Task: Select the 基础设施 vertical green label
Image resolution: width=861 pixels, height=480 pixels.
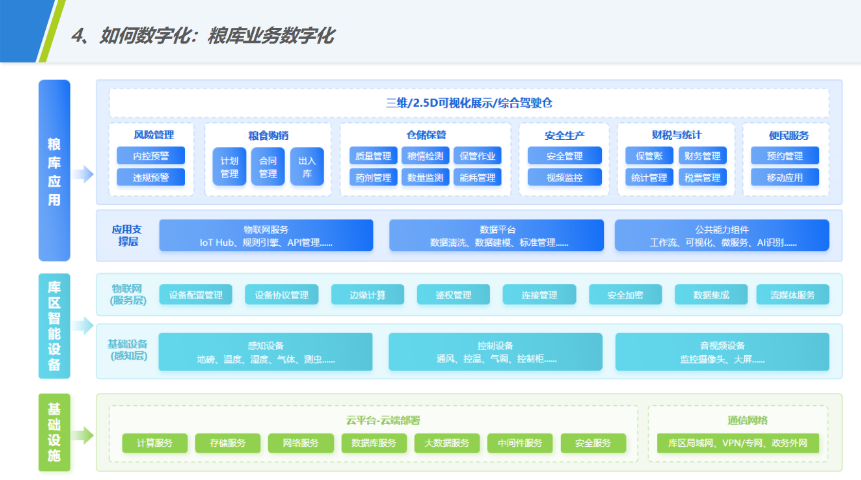Action: [54, 432]
